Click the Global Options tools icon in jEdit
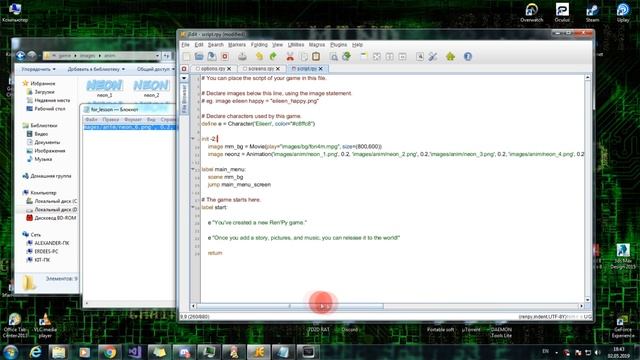 (433, 57)
